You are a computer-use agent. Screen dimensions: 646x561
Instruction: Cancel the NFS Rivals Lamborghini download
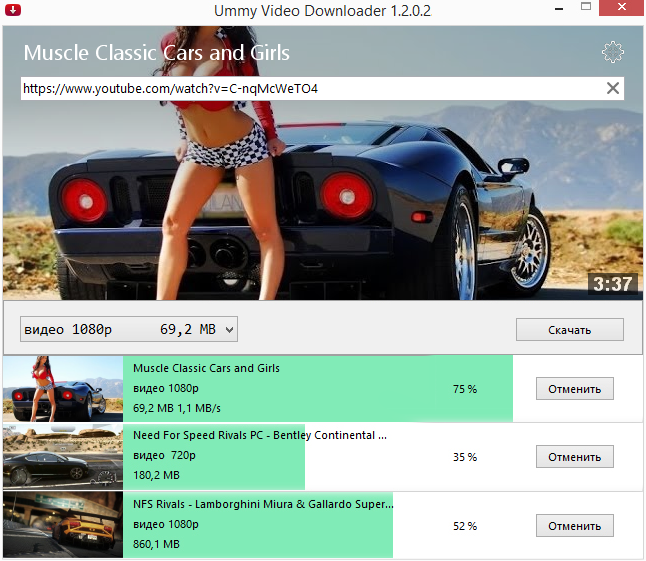(x=575, y=525)
